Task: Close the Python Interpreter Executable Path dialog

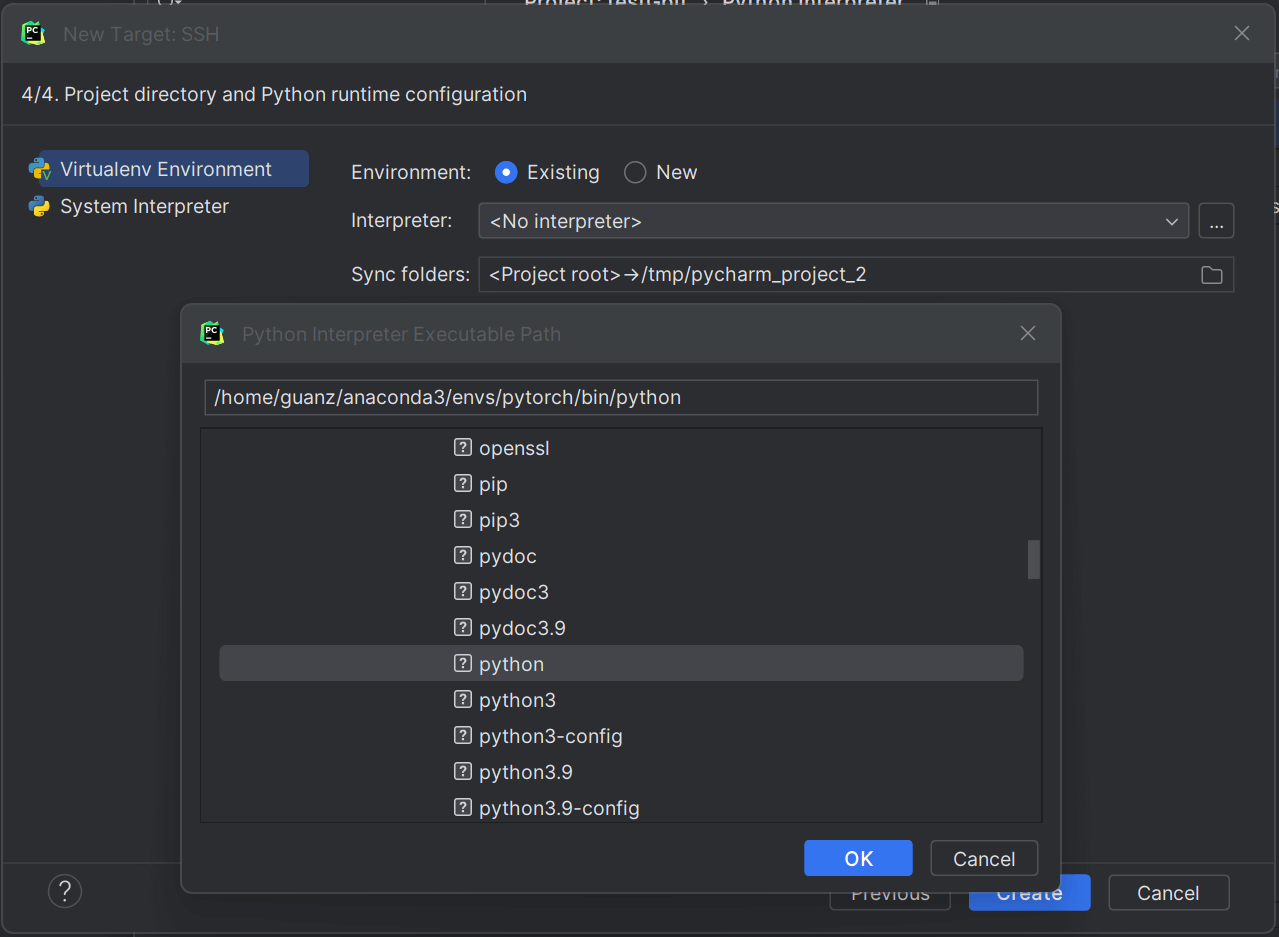Action: click(x=1028, y=333)
